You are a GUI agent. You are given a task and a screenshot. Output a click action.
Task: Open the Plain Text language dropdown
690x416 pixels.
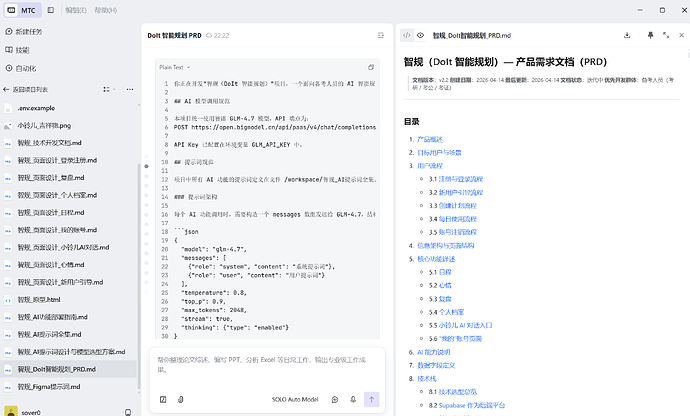coord(175,67)
